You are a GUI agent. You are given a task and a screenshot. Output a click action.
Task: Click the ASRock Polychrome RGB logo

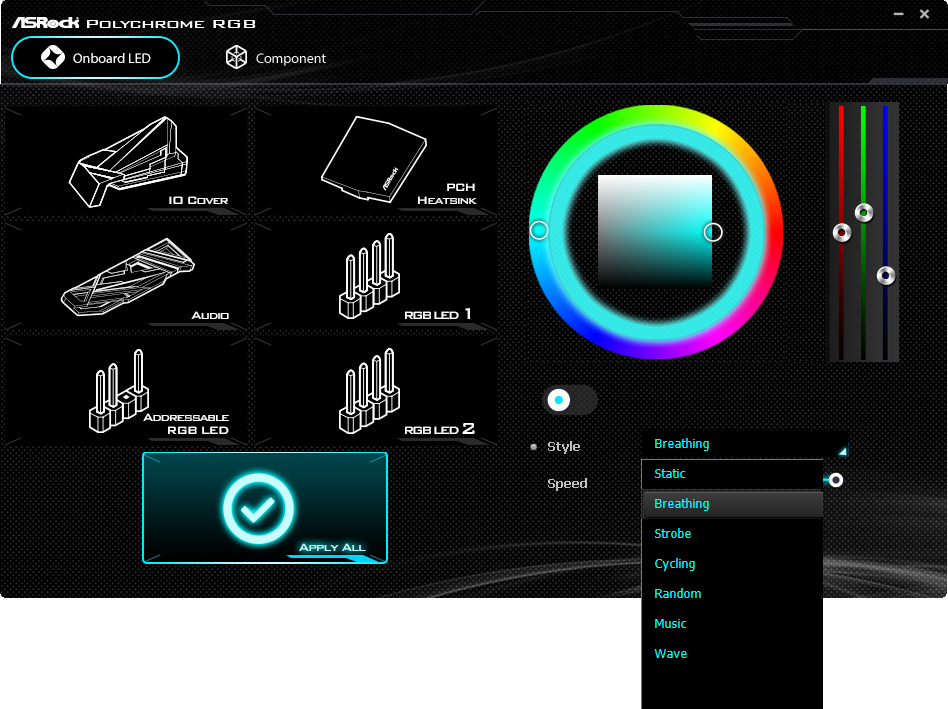[x=134, y=23]
